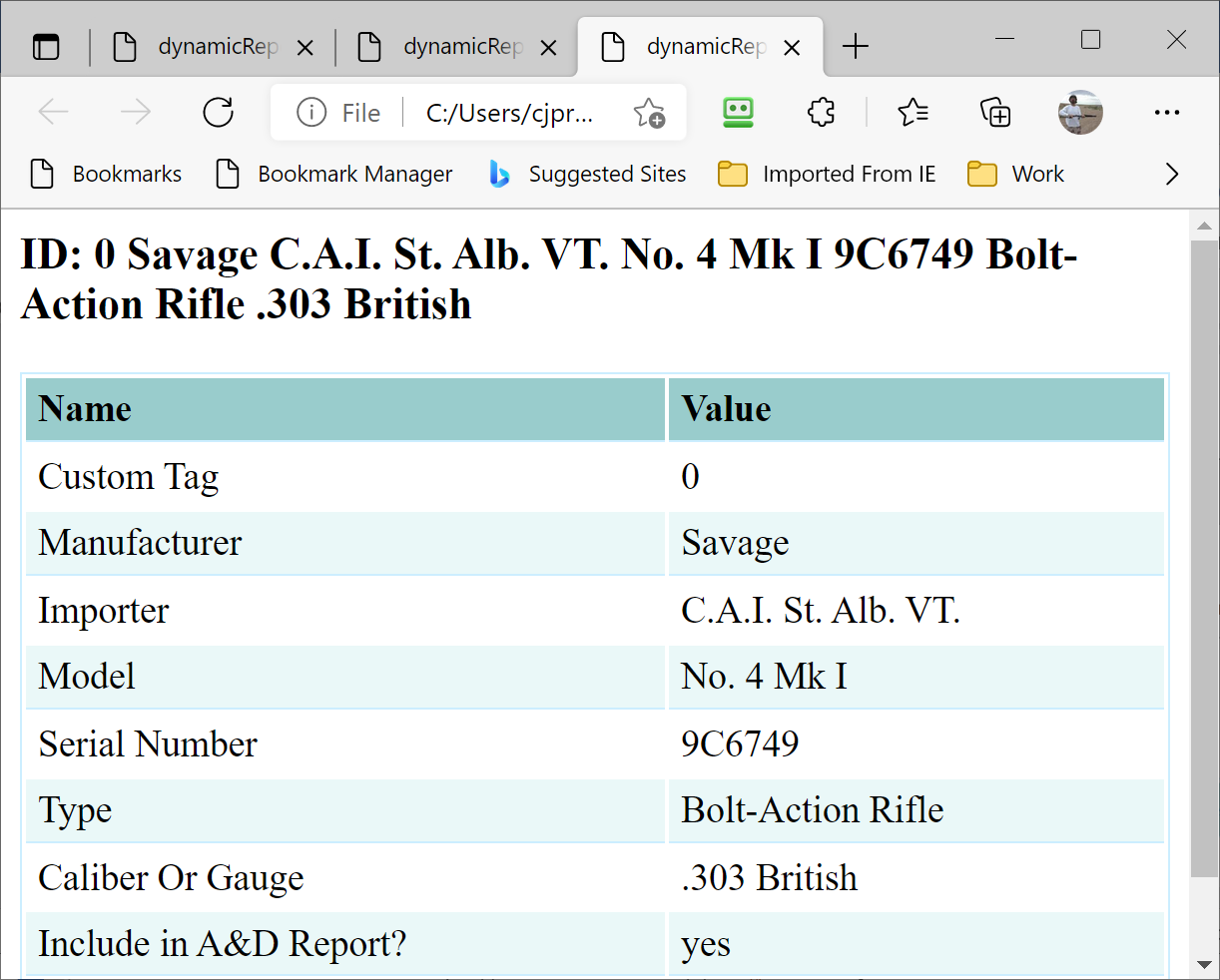Viewport: 1220px width, 980px height.
Task: Click the page scrollbar up arrow
Action: pos(1204,226)
